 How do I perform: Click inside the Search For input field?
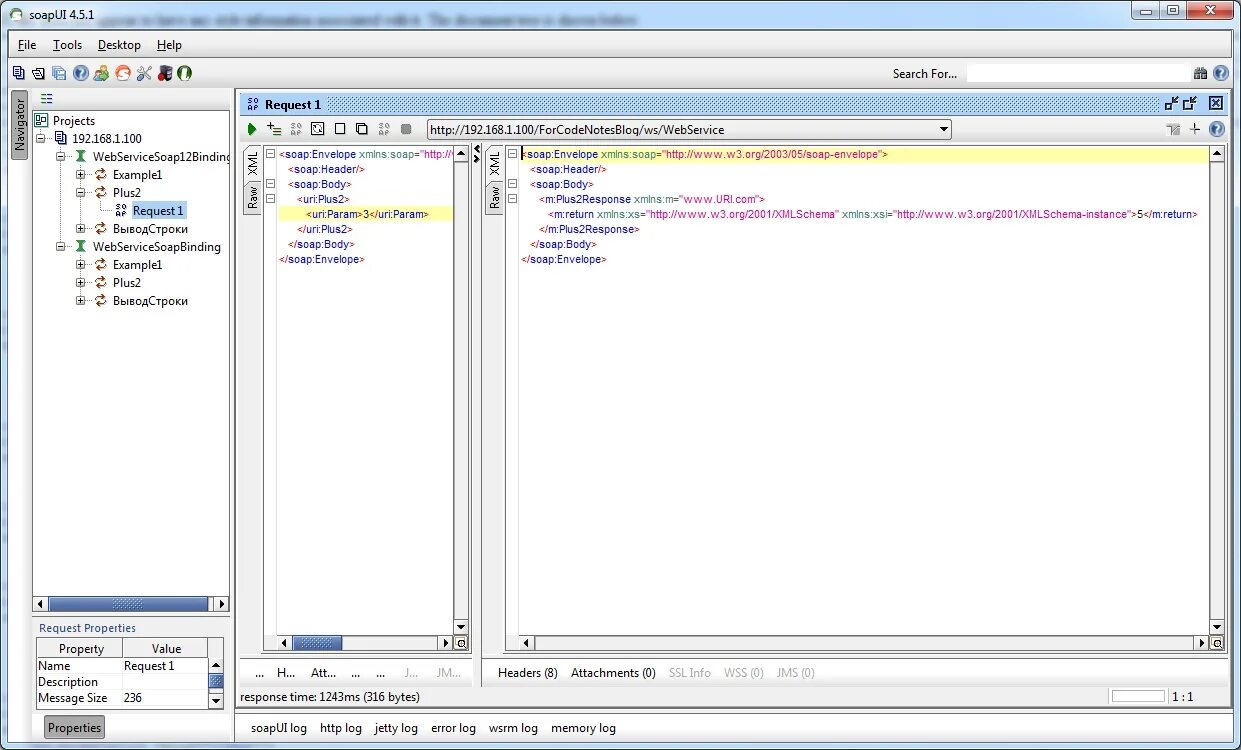[x=1077, y=73]
